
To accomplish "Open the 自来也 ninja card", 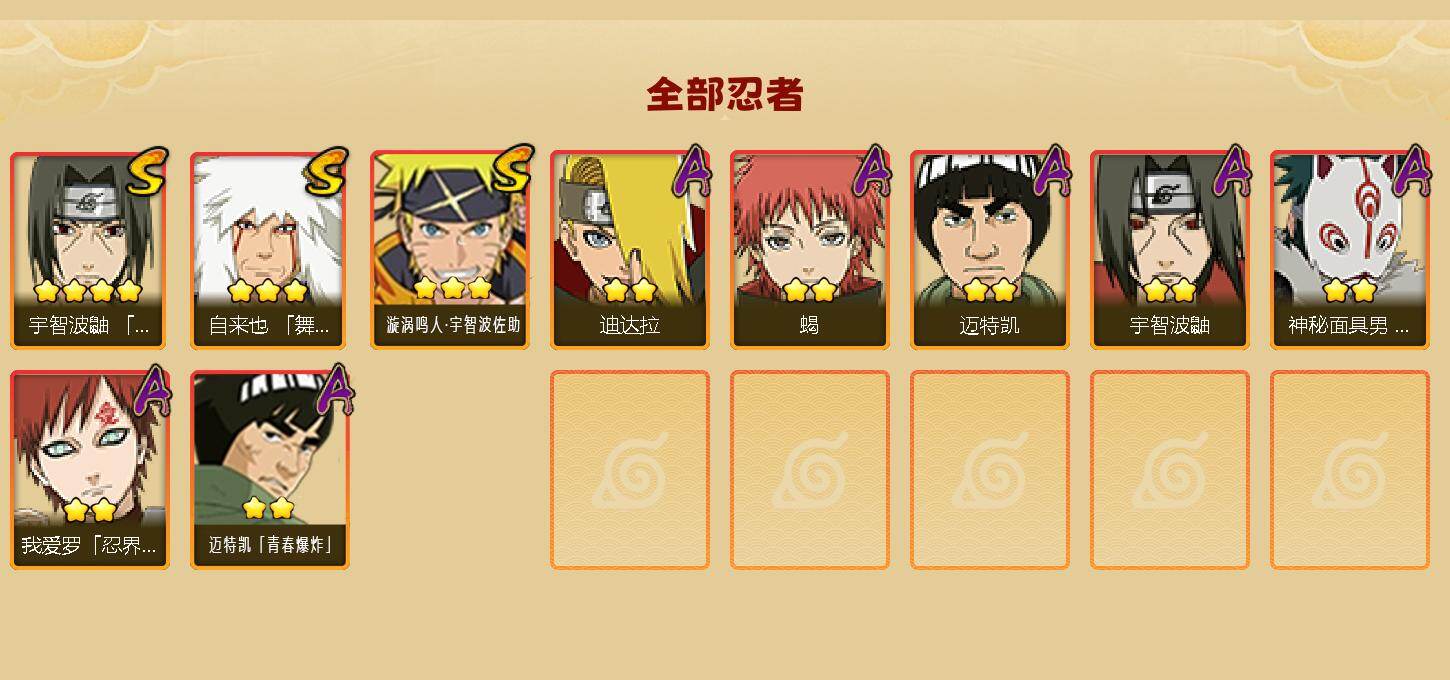I will click(x=269, y=250).
